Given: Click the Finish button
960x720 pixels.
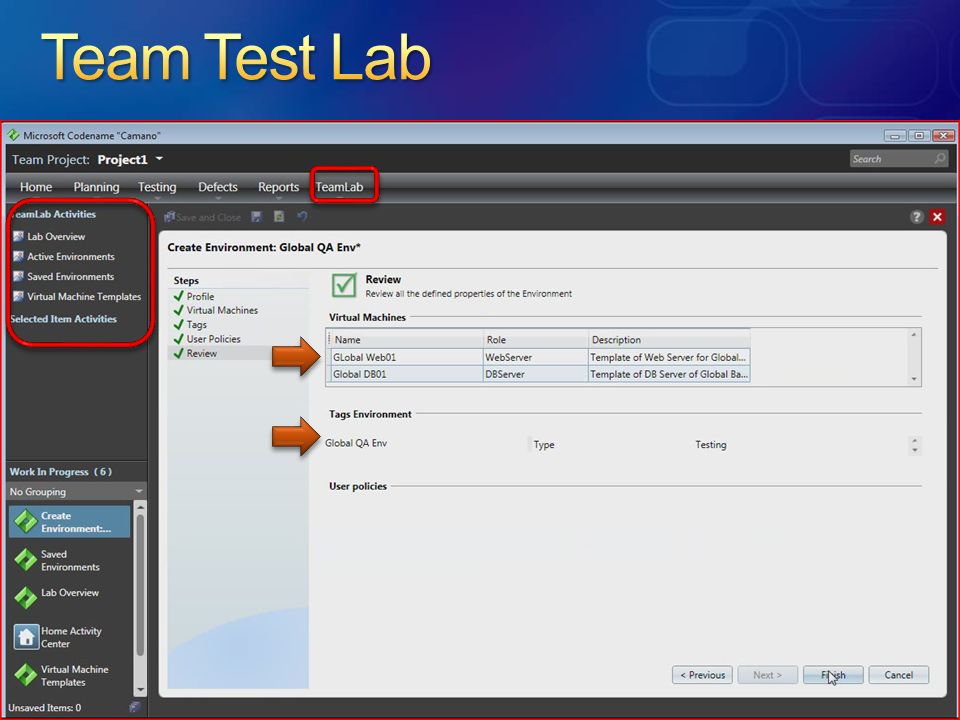Looking at the screenshot, I should (x=833, y=675).
